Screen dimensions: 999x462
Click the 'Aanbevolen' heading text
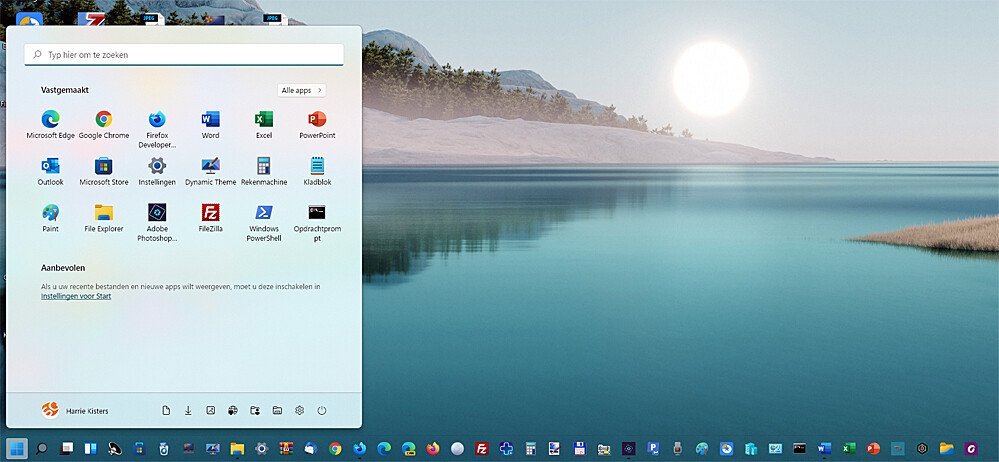(63, 268)
